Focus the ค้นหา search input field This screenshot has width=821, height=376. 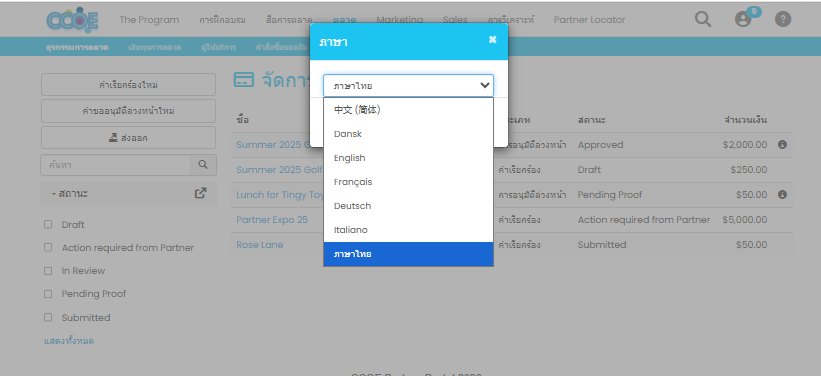click(115, 165)
